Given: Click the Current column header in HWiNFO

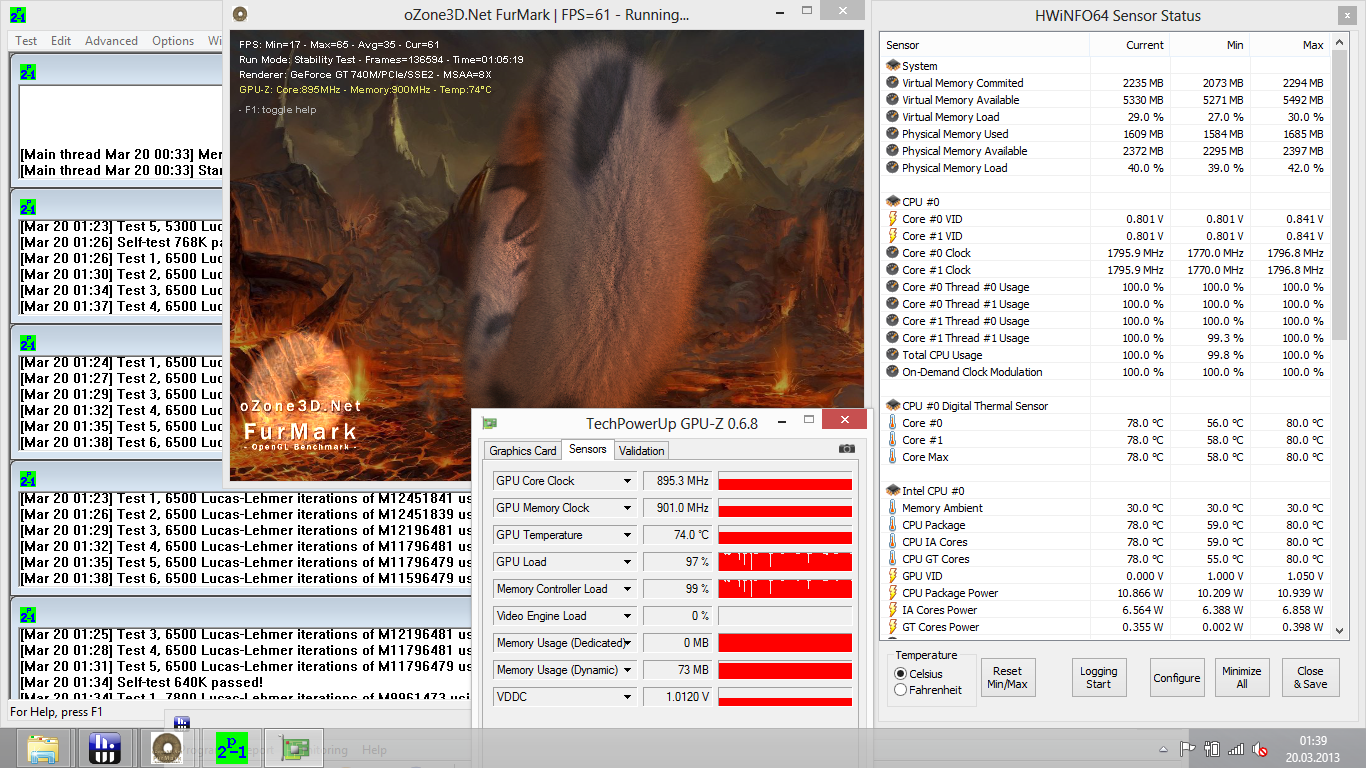Looking at the screenshot, I should [1129, 45].
